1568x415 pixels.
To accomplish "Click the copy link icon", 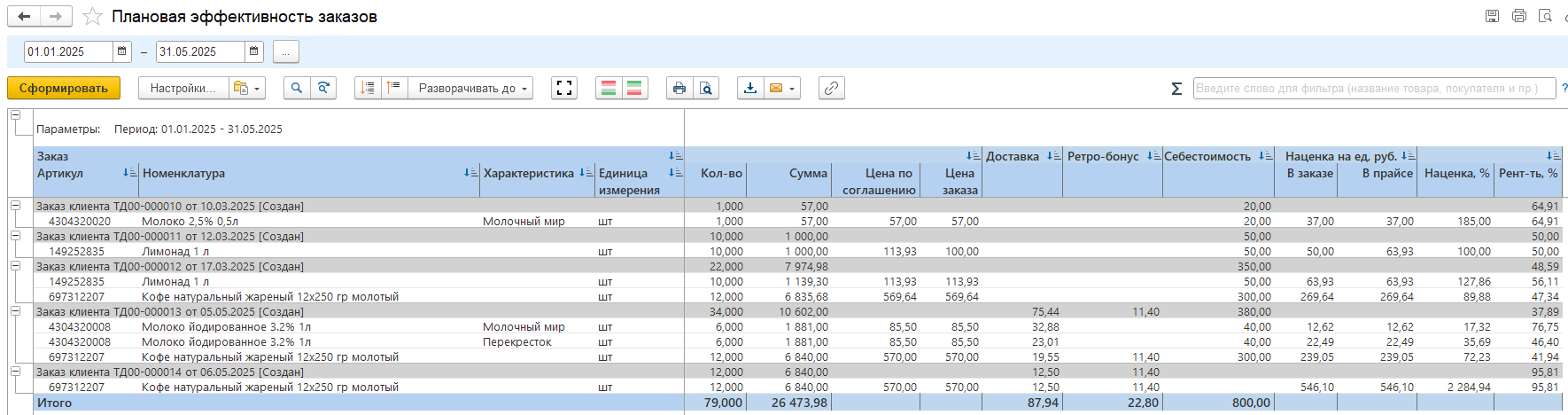I will point(830,88).
